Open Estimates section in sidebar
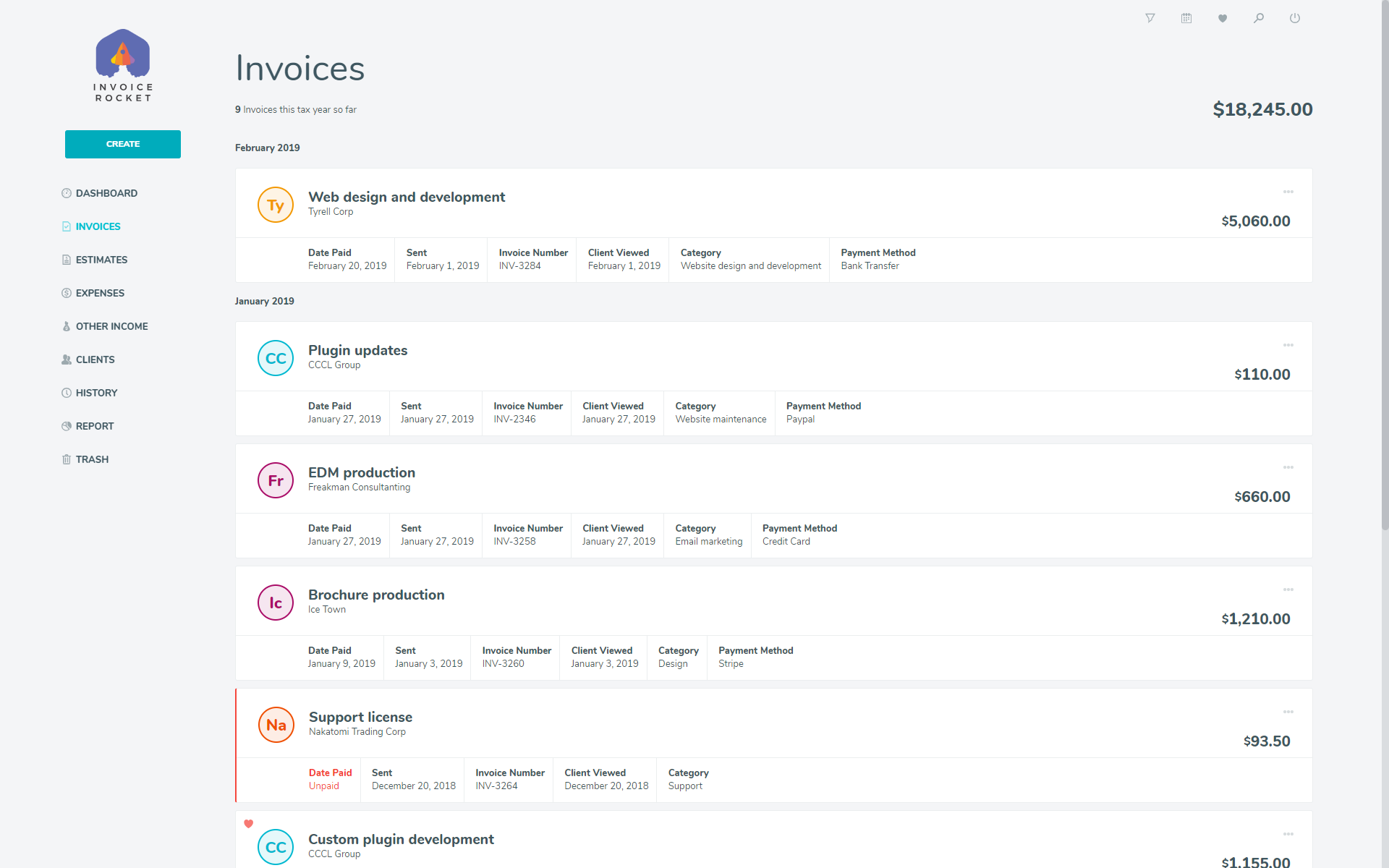This screenshot has width=1389, height=868. click(101, 260)
